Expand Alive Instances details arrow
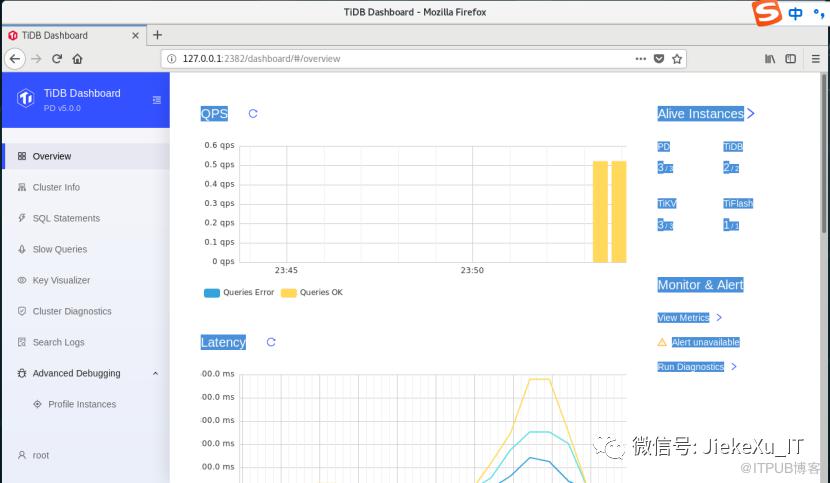830x483 pixels. coord(751,114)
